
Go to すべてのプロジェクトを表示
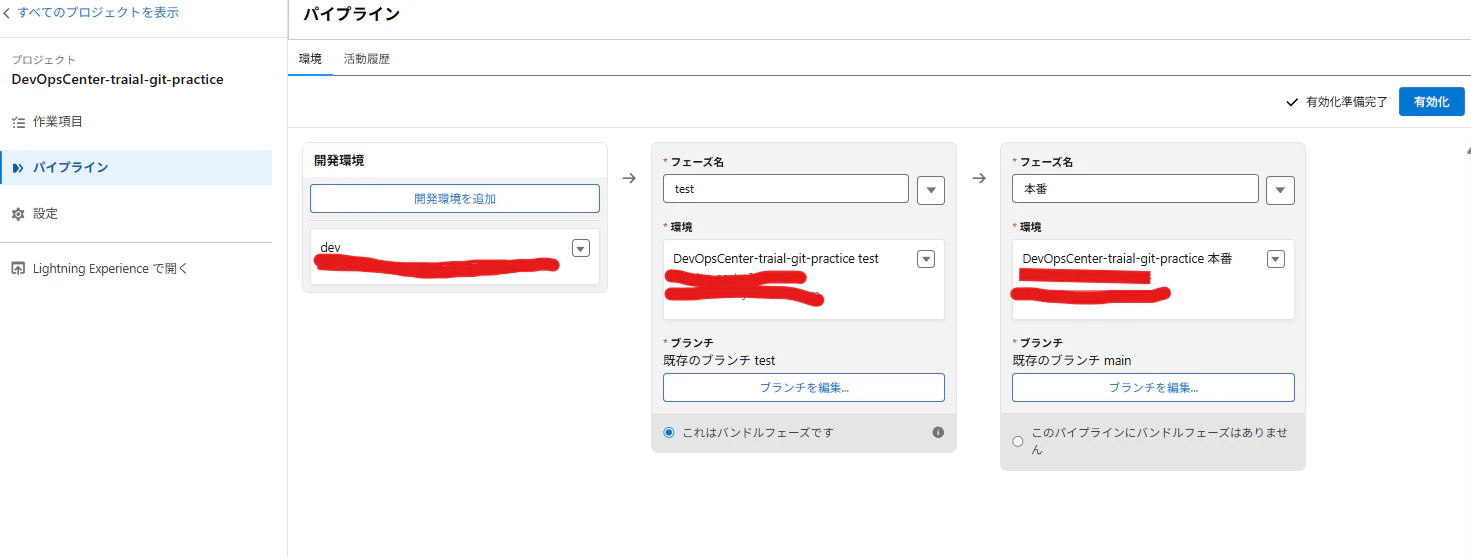click(98, 13)
